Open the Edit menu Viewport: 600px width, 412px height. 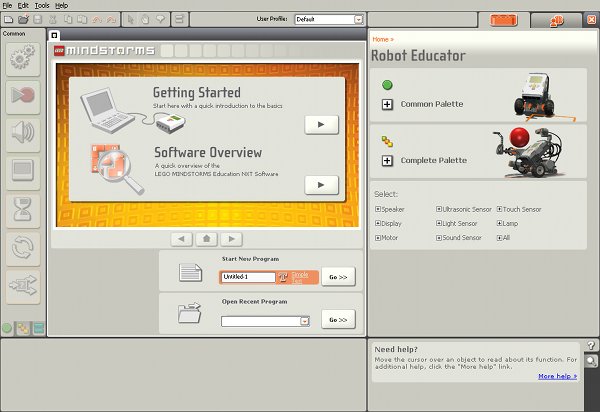(x=23, y=5)
